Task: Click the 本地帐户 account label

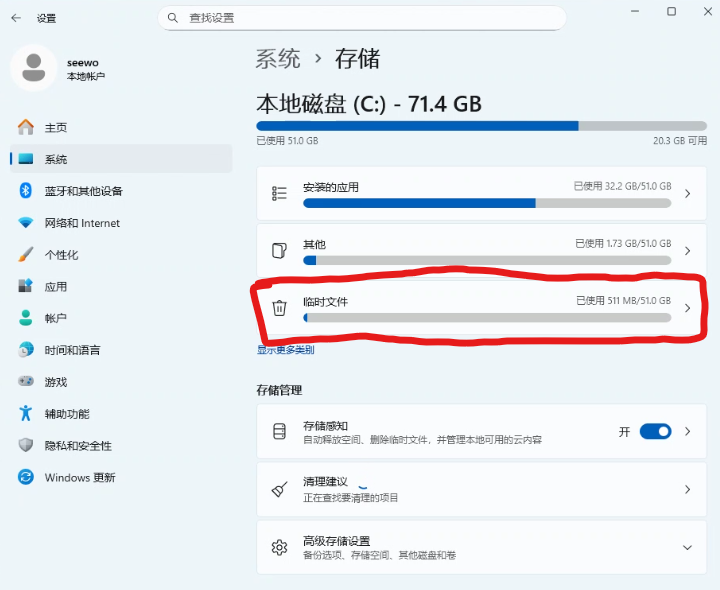Action: [86, 76]
